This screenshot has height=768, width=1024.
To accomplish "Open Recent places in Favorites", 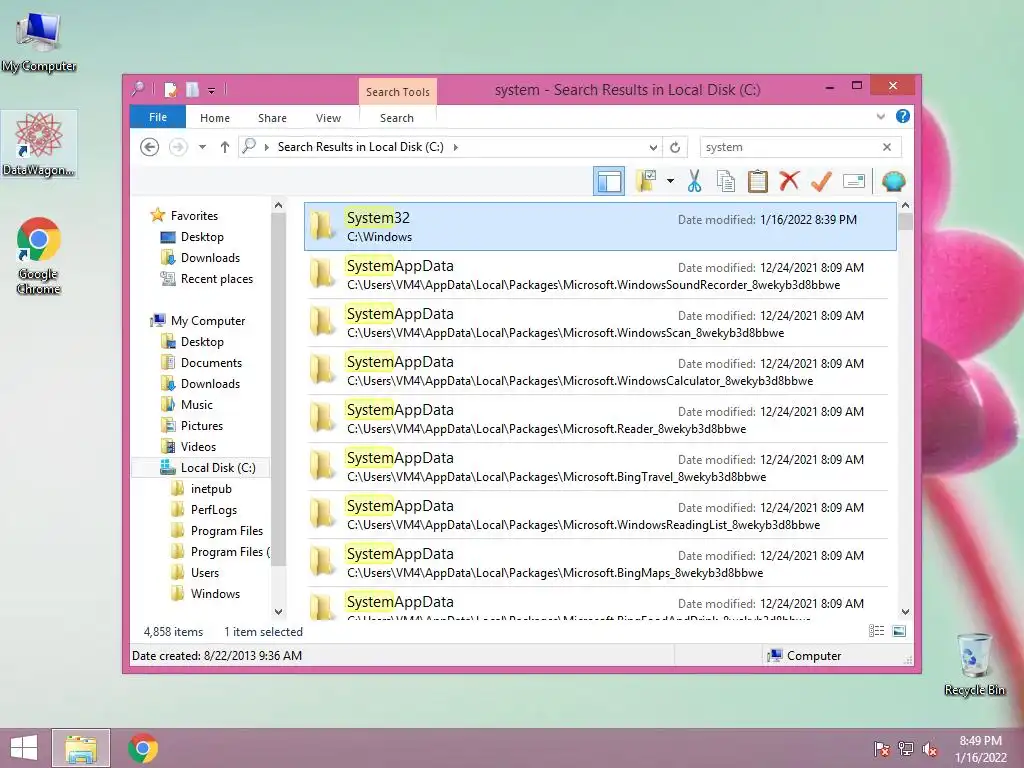I will coord(217,279).
